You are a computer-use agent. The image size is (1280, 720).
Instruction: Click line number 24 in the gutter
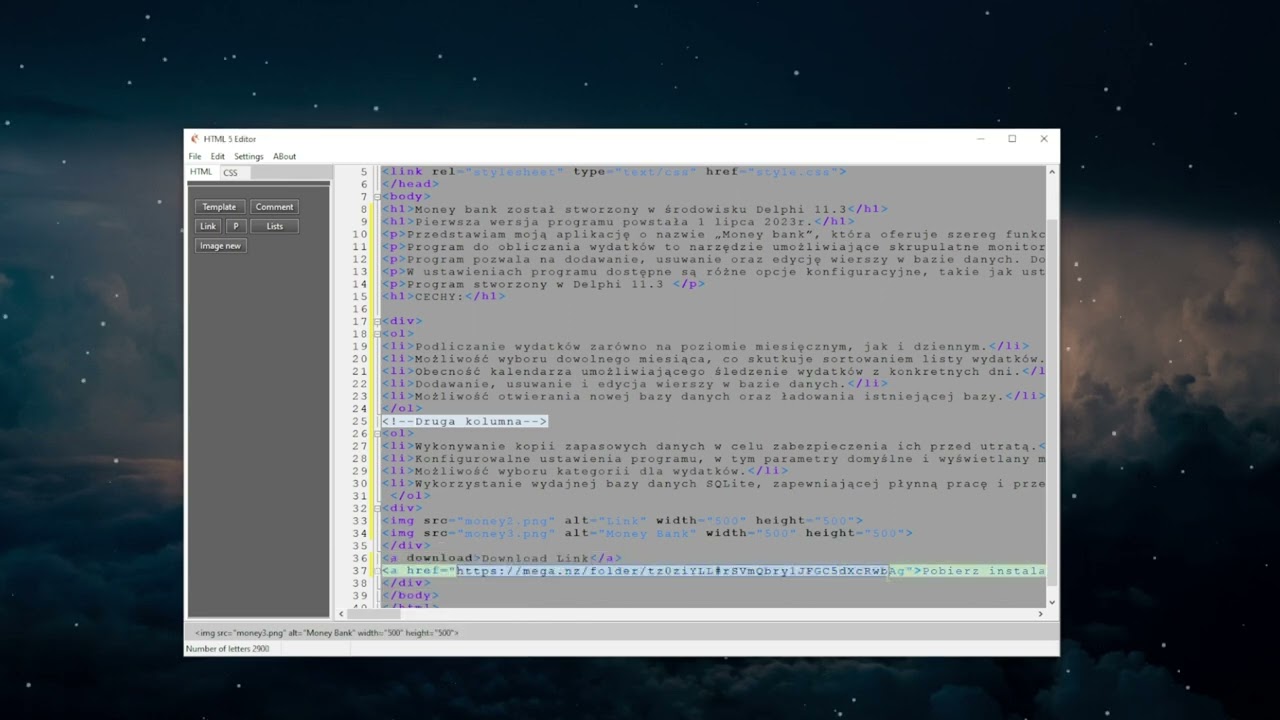click(x=360, y=409)
